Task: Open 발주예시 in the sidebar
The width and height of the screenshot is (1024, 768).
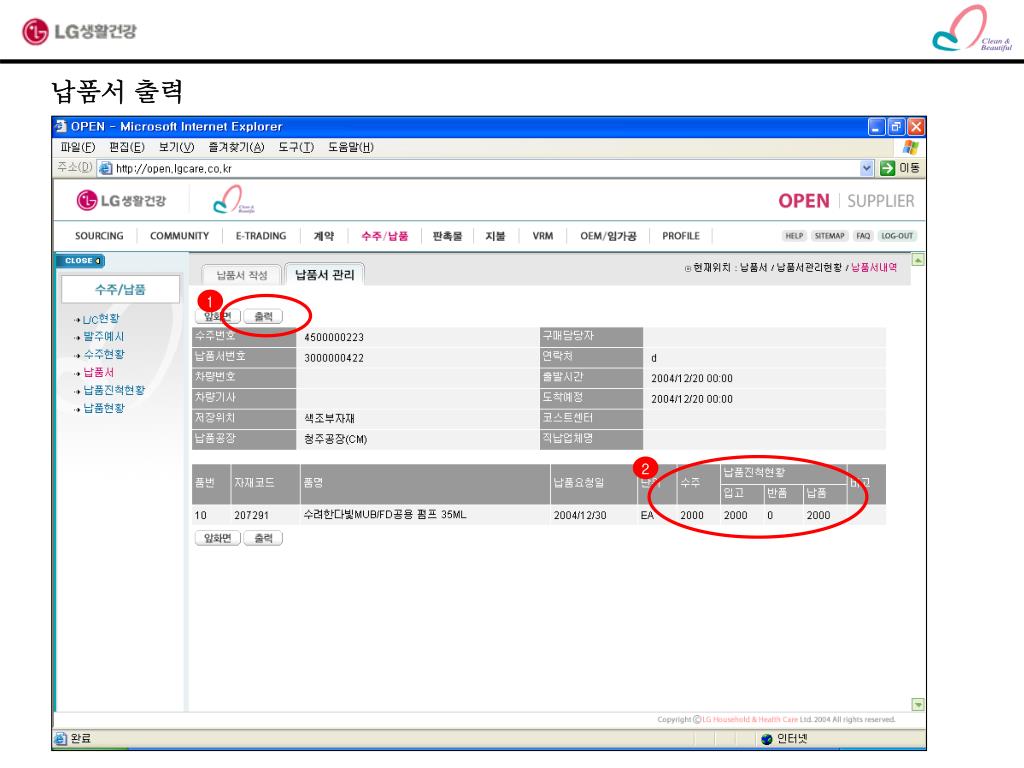Action: click(x=103, y=336)
